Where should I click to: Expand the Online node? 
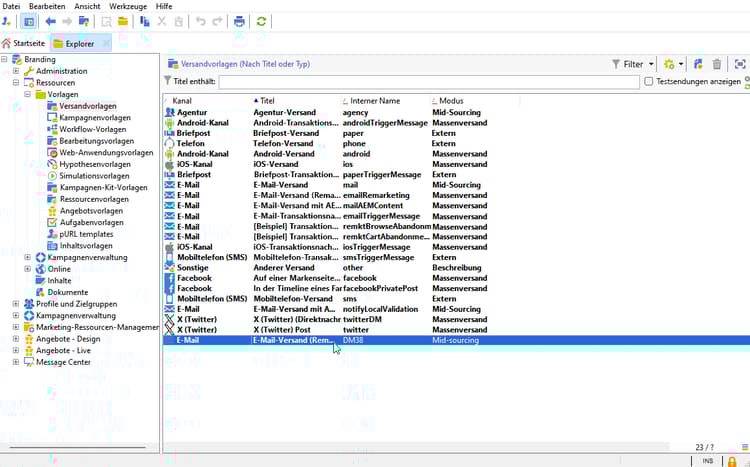[x=27, y=269]
